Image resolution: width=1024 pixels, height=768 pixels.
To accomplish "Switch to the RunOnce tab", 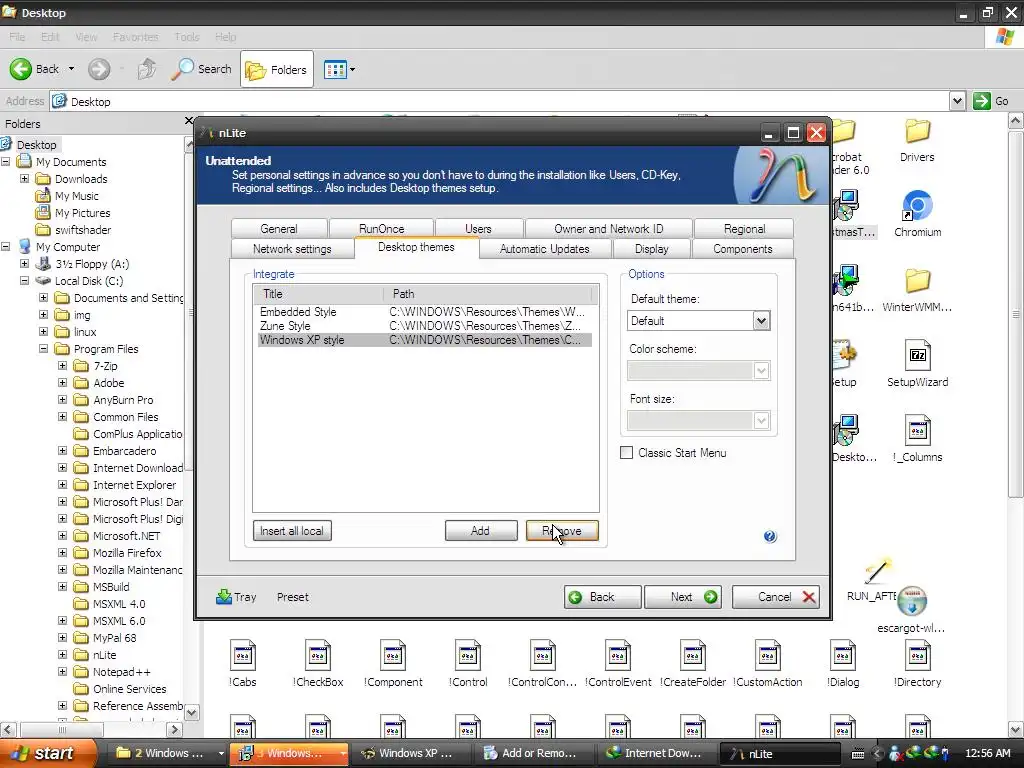I will pyautogui.click(x=381, y=229).
